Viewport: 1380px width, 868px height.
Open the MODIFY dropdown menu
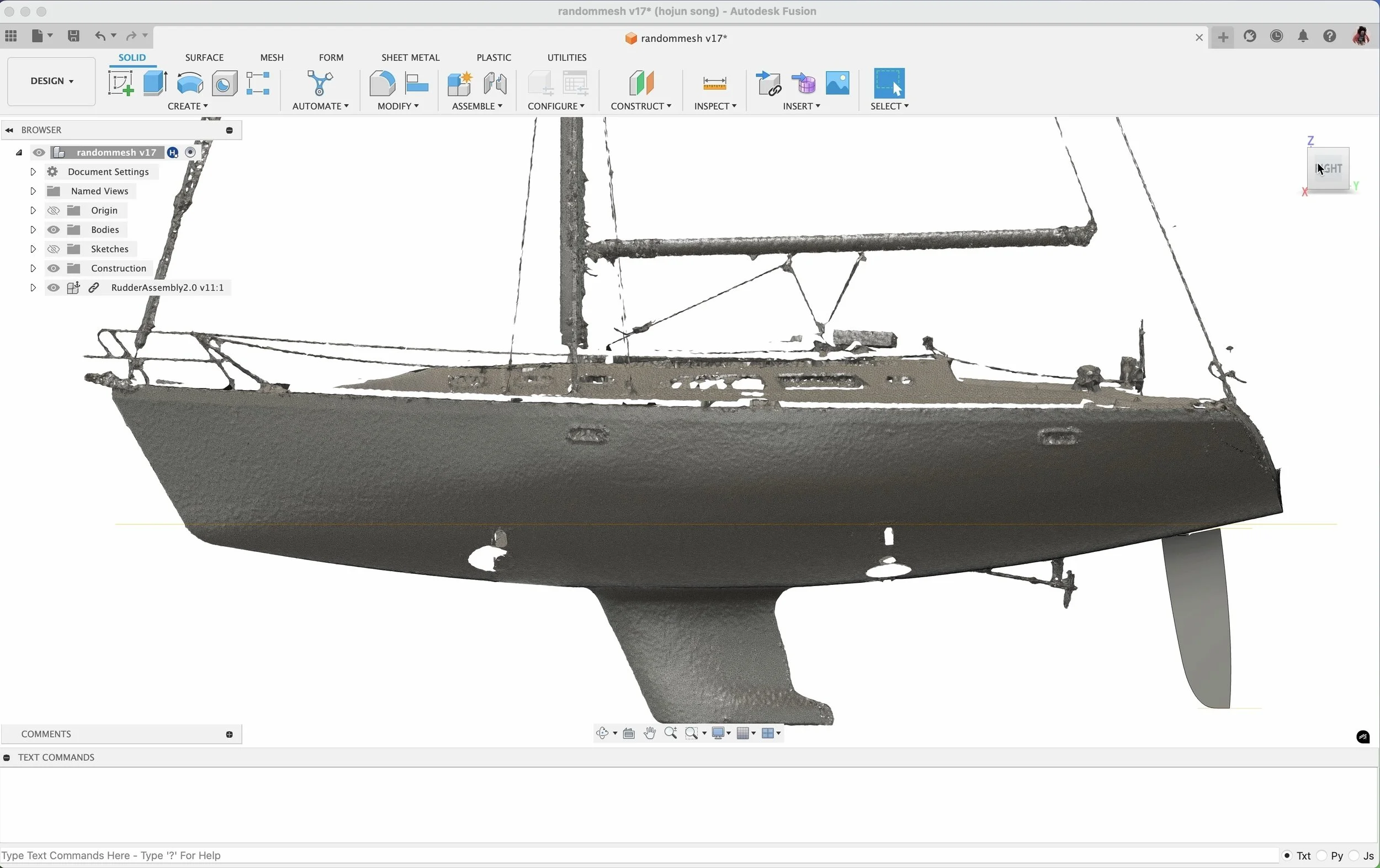[398, 106]
